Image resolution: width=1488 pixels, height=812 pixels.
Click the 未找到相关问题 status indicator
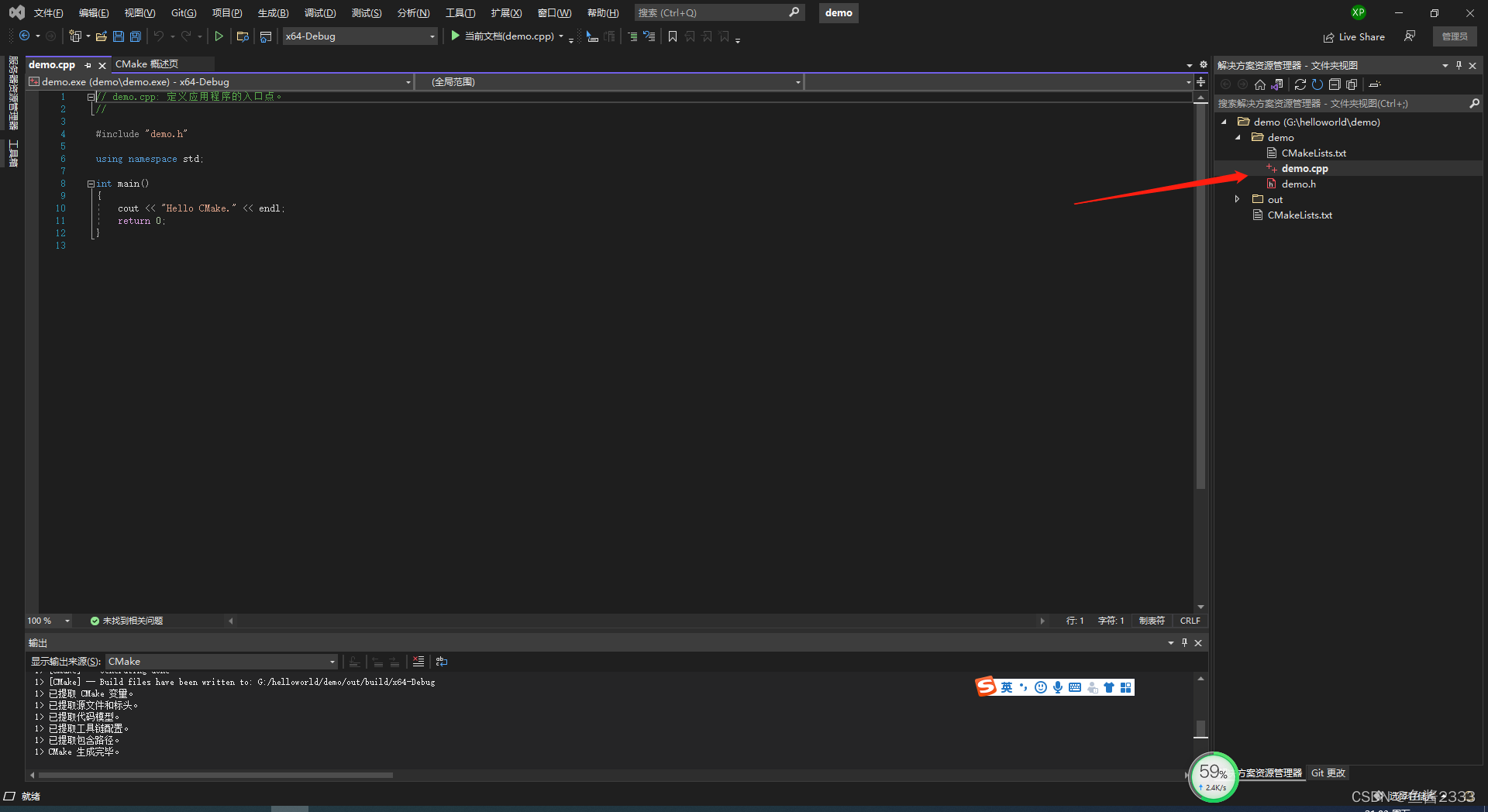point(126,621)
